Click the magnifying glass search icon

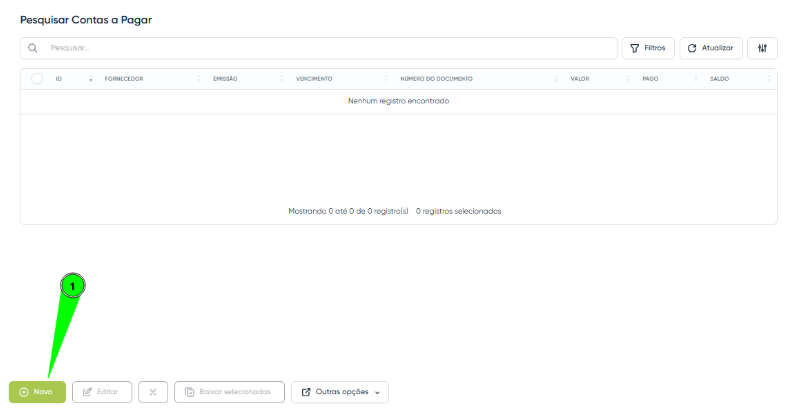pos(33,48)
